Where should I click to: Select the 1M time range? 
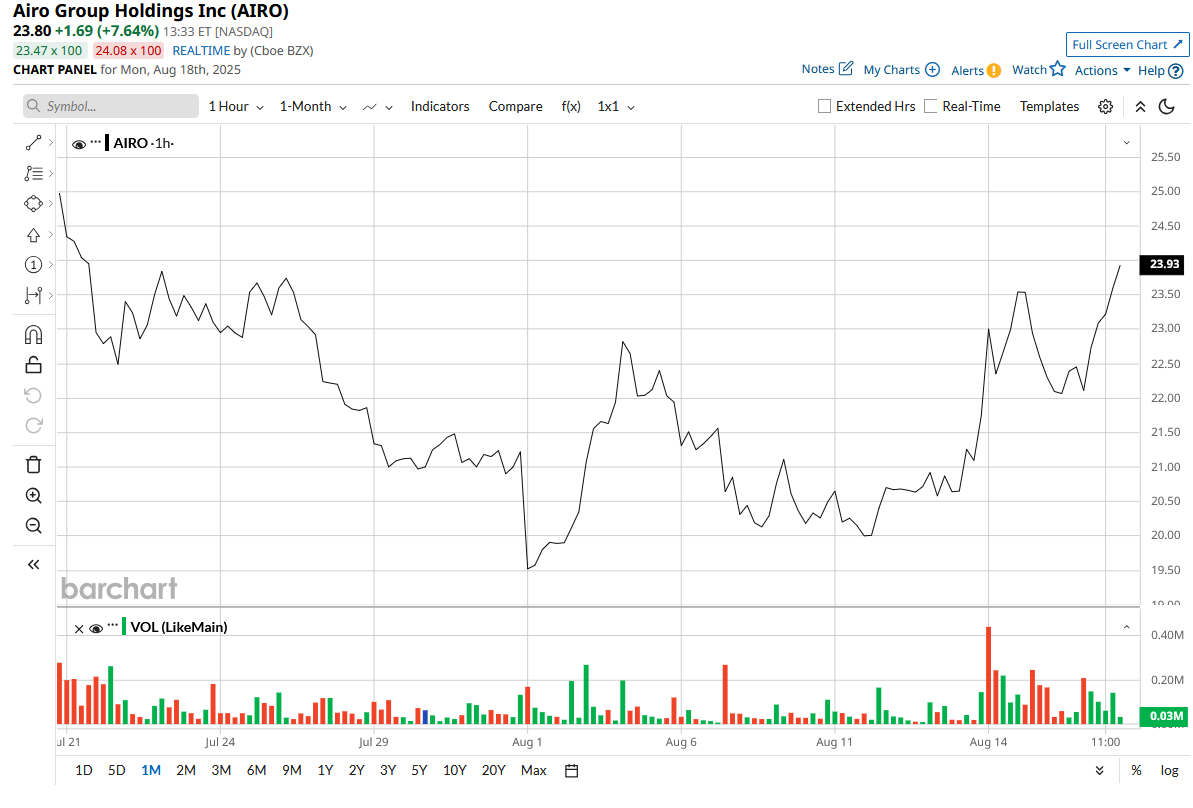click(151, 771)
